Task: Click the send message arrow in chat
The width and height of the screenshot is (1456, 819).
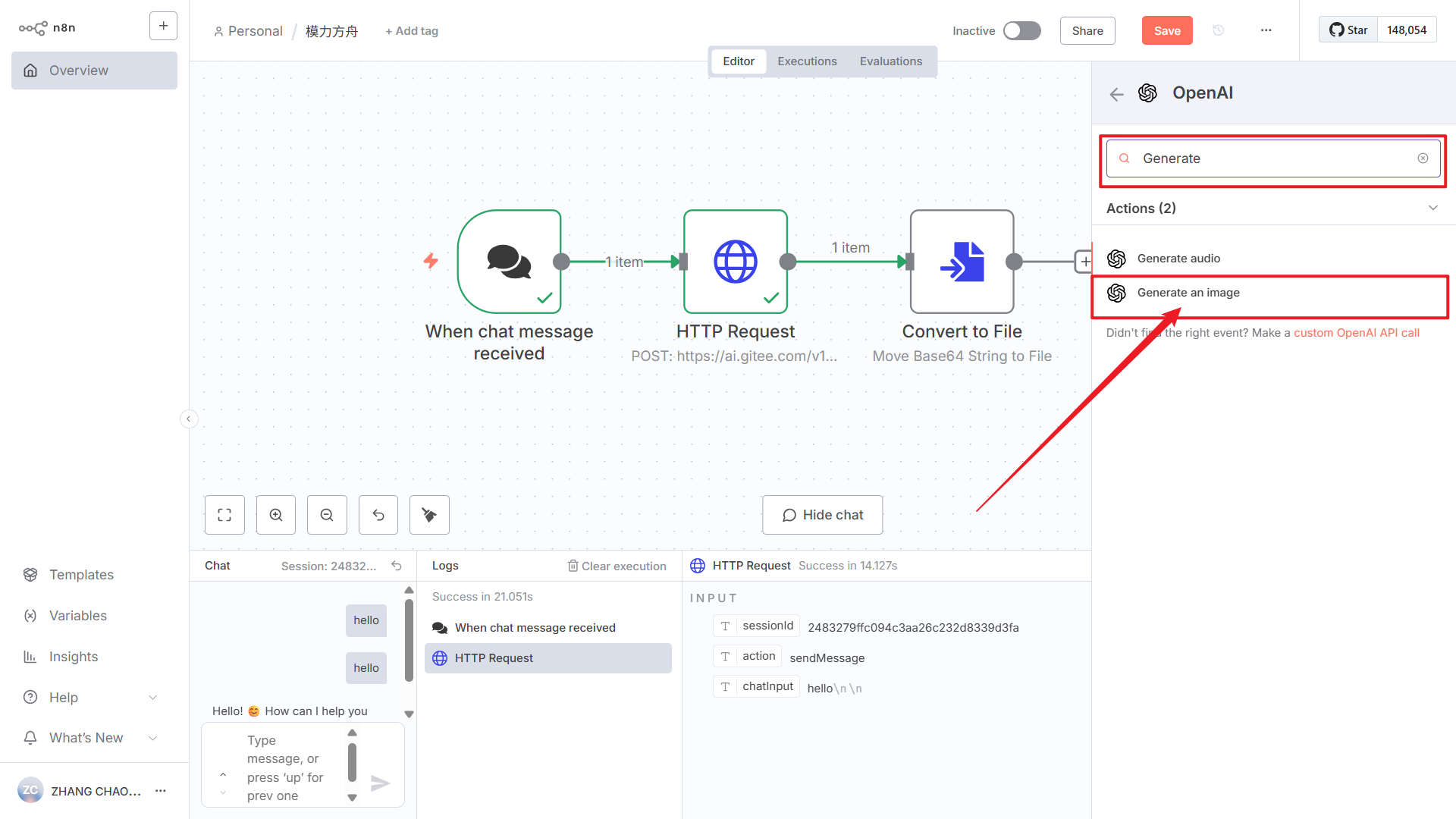Action: [380, 783]
